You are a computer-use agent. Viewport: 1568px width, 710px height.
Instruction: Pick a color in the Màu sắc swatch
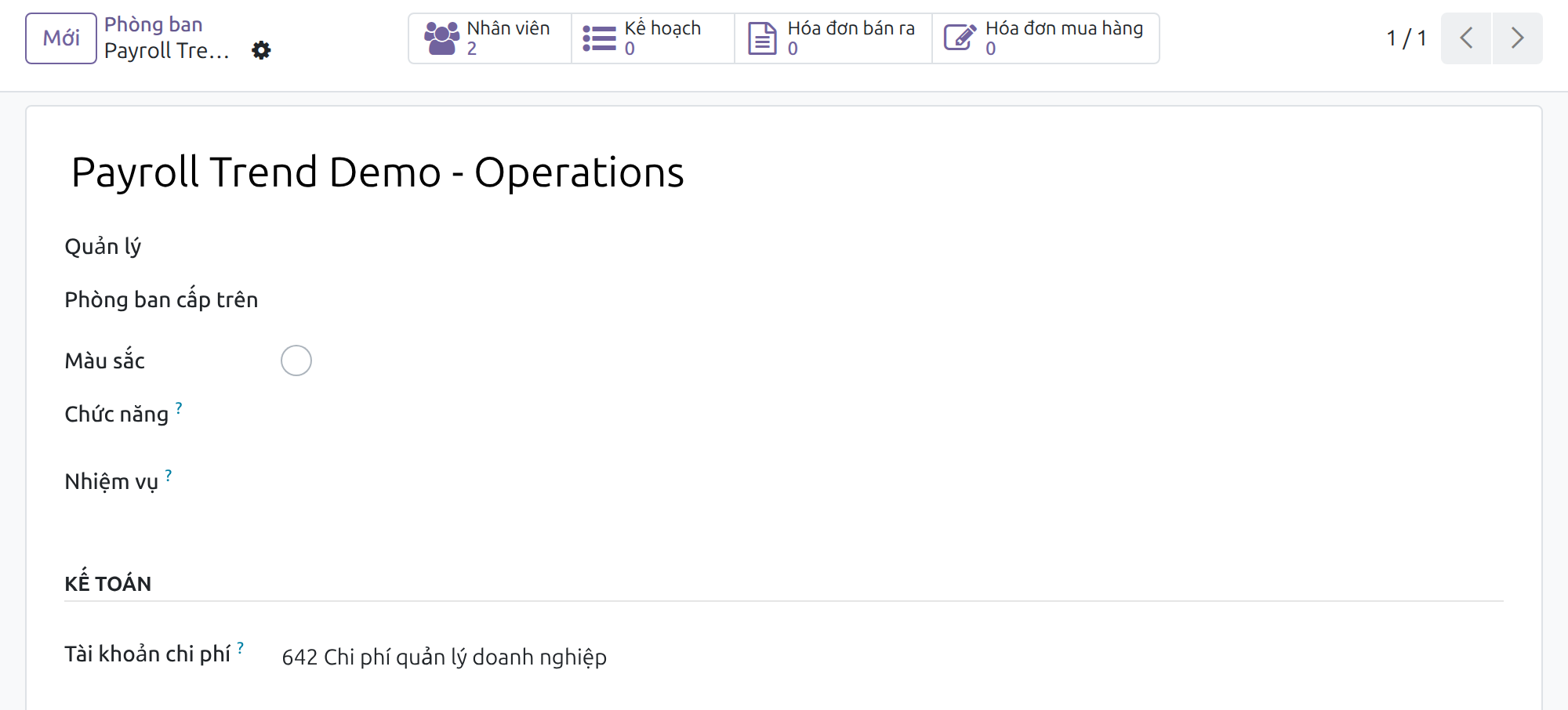click(x=296, y=360)
